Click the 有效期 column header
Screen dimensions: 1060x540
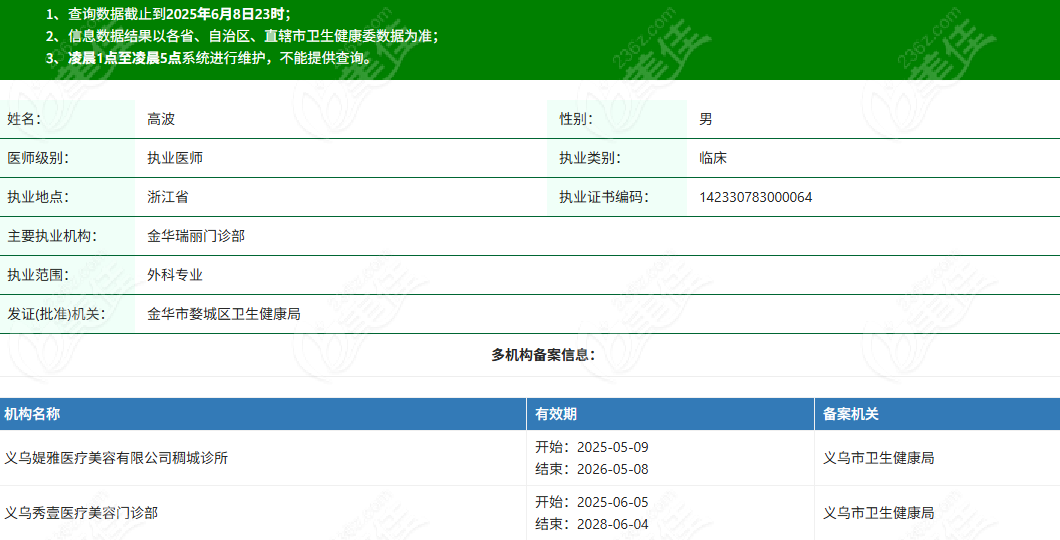tap(556, 414)
